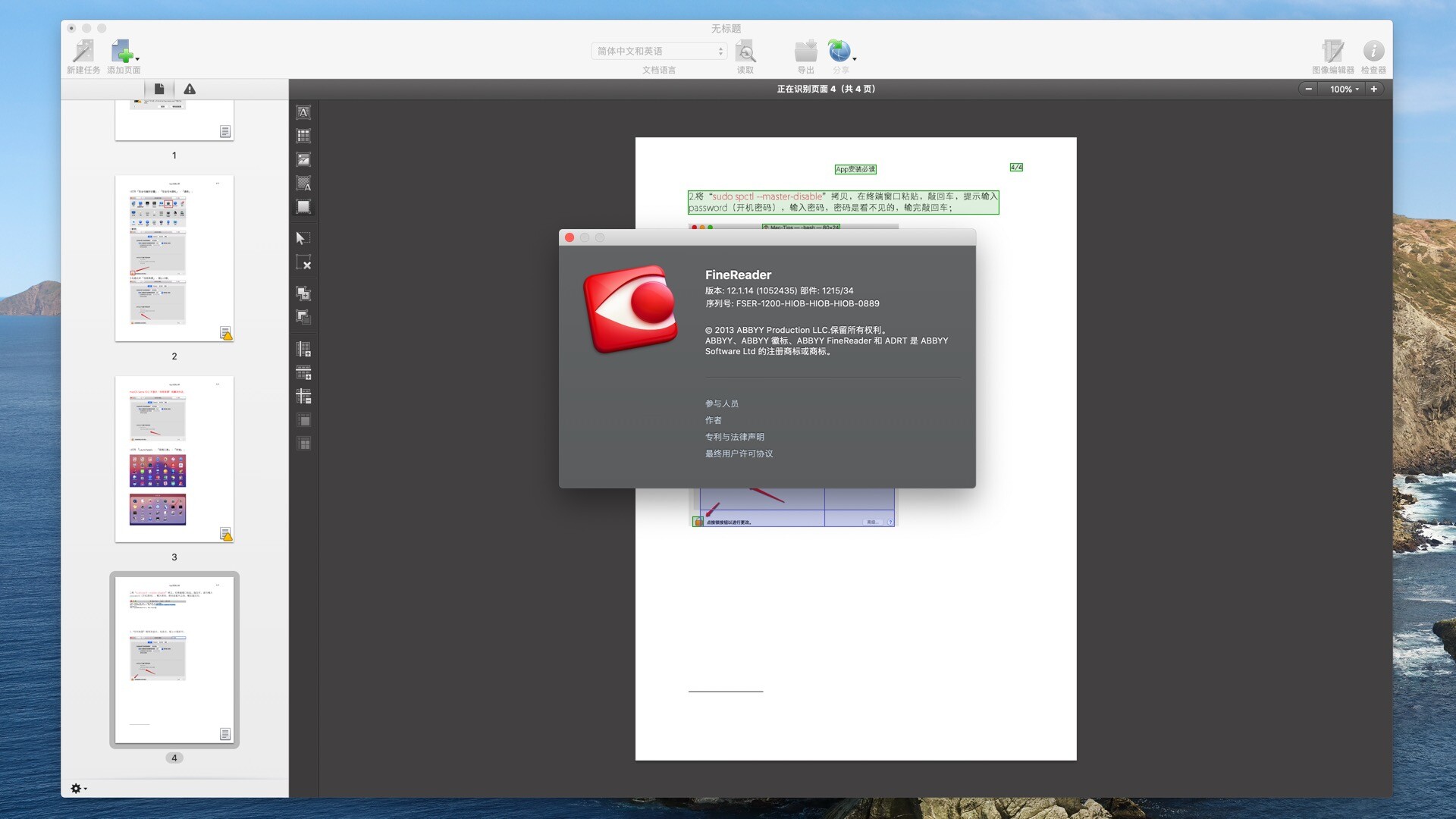Open the Inspector (检查器) info icon

pyautogui.click(x=1373, y=51)
